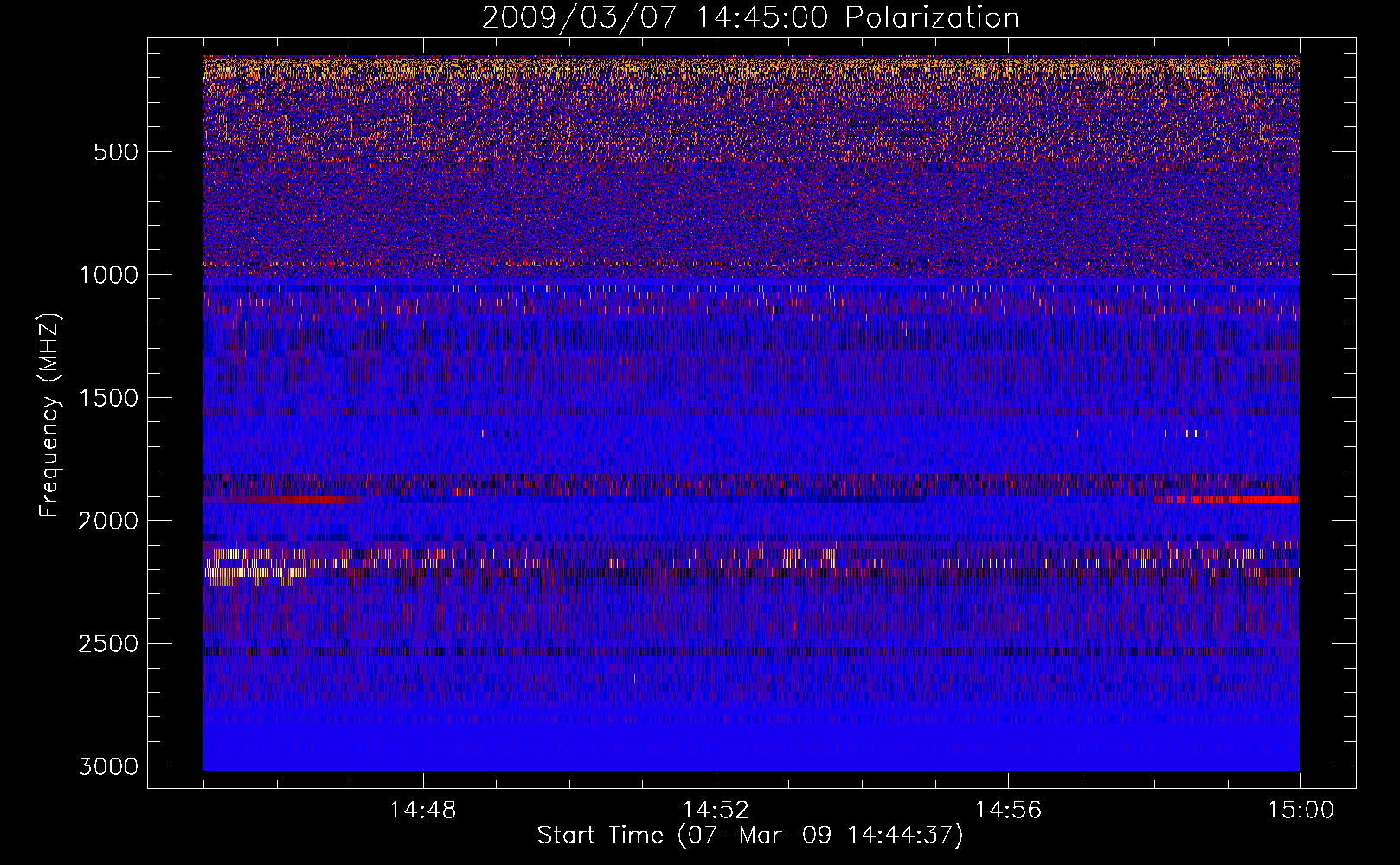Image resolution: width=1400 pixels, height=865 pixels.
Task: Click the plot title '2009/03/07 14:45:00 Polarization'
Action: pos(750,17)
